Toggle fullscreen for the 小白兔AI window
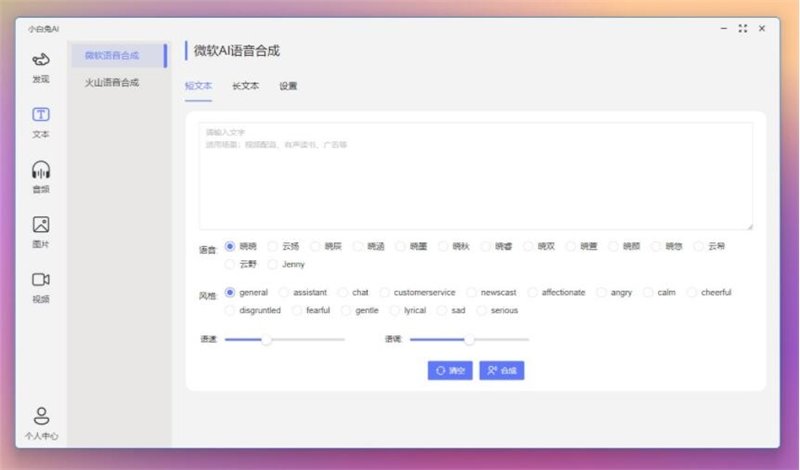 743,29
